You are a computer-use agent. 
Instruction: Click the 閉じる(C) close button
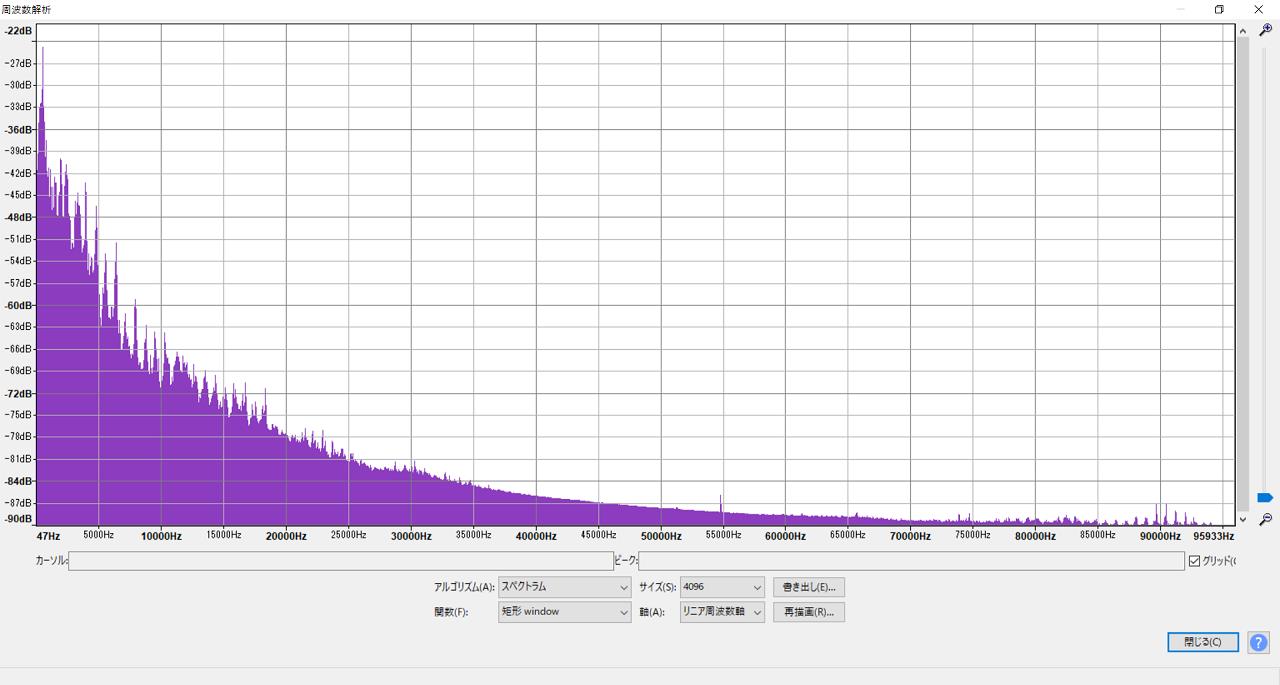point(1203,642)
